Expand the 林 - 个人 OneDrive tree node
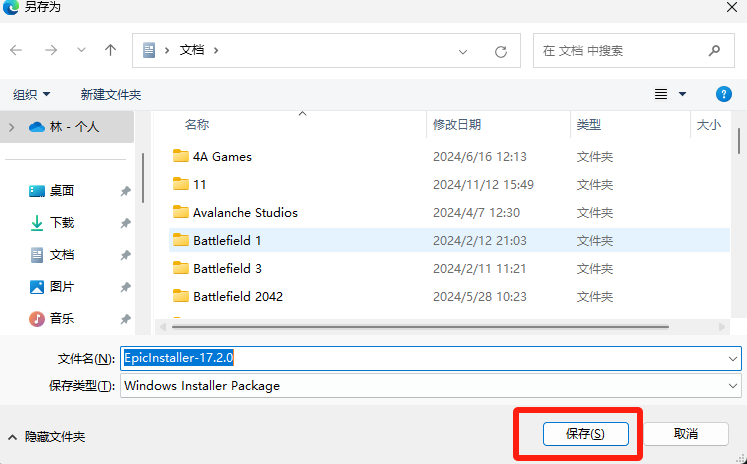This screenshot has height=464, width=747. click(x=12, y=127)
